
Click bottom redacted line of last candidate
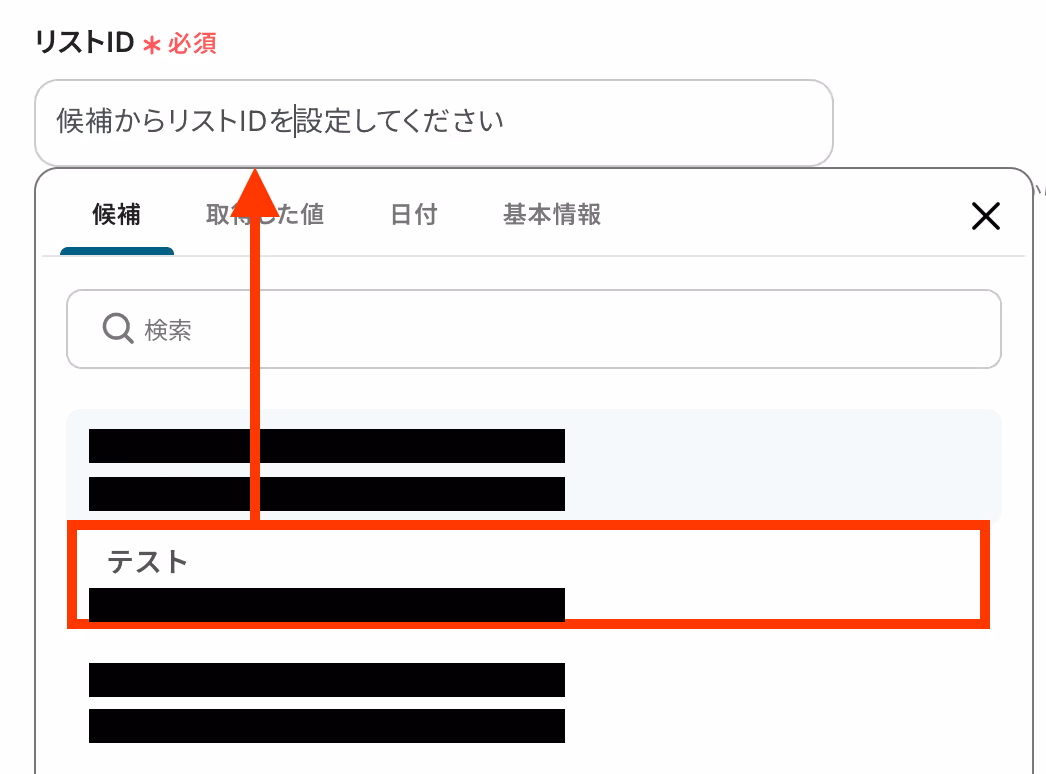pos(327,726)
